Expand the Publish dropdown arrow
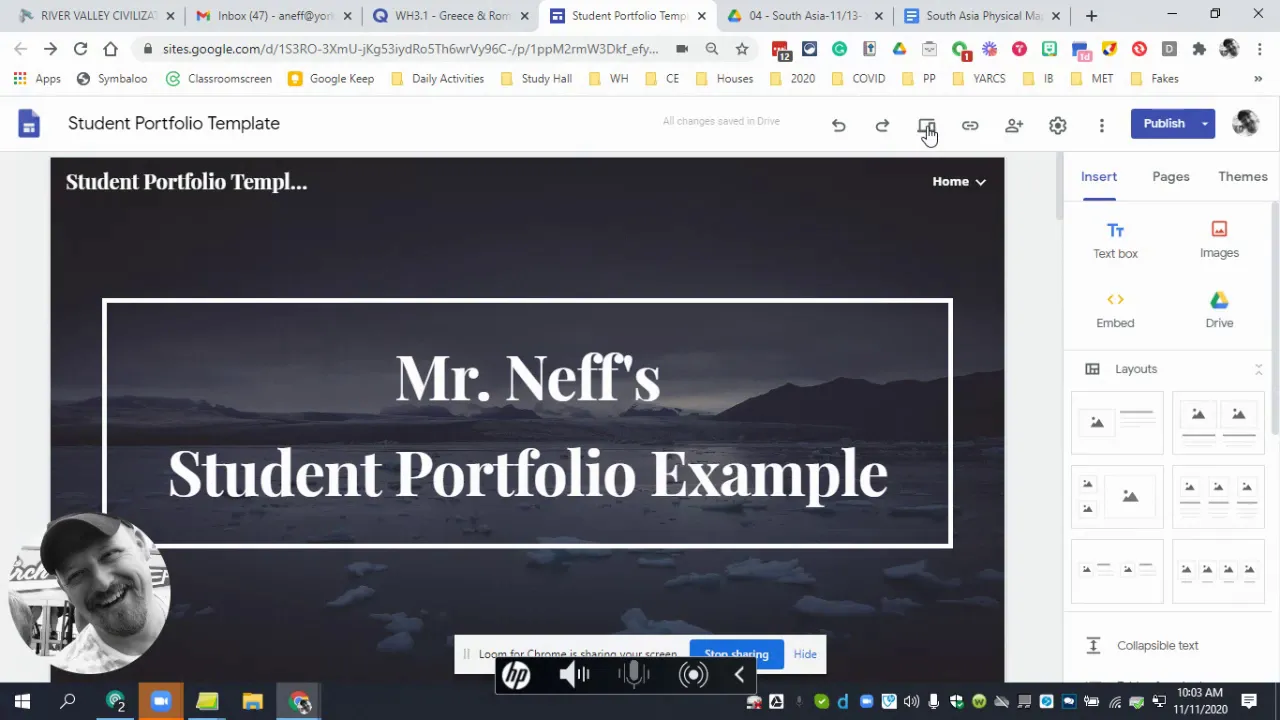Screen dimensions: 1280x720 [x=1205, y=123]
